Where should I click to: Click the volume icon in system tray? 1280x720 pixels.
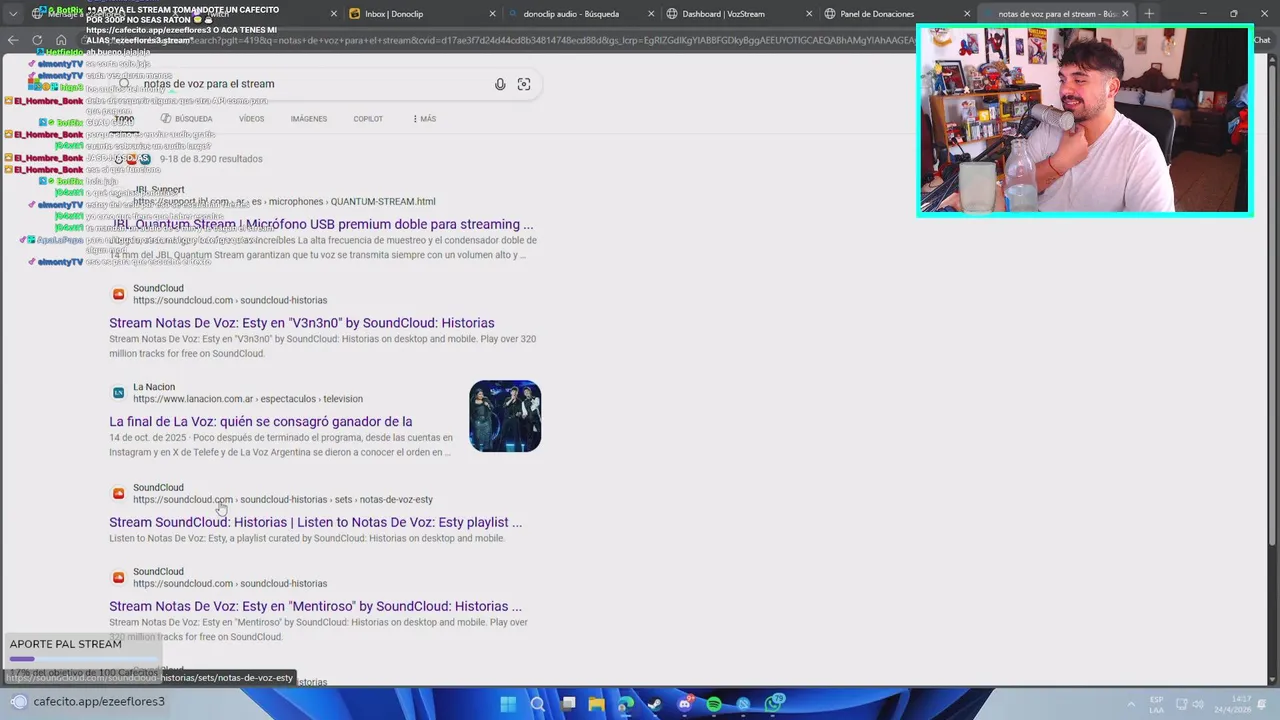(x=1197, y=704)
